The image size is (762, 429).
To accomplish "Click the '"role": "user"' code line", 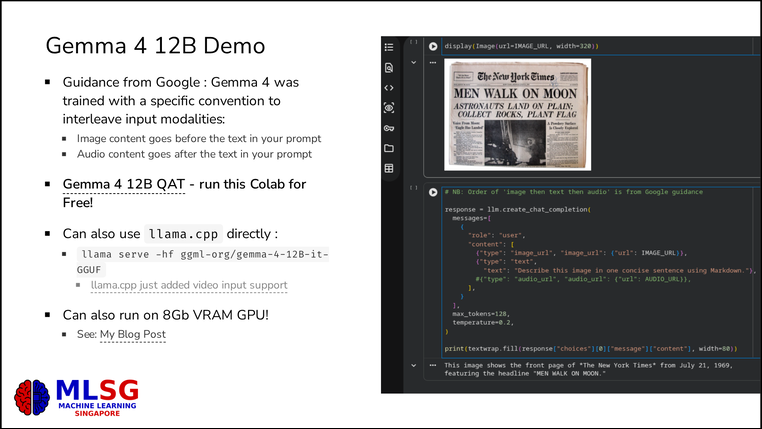I will point(497,236).
